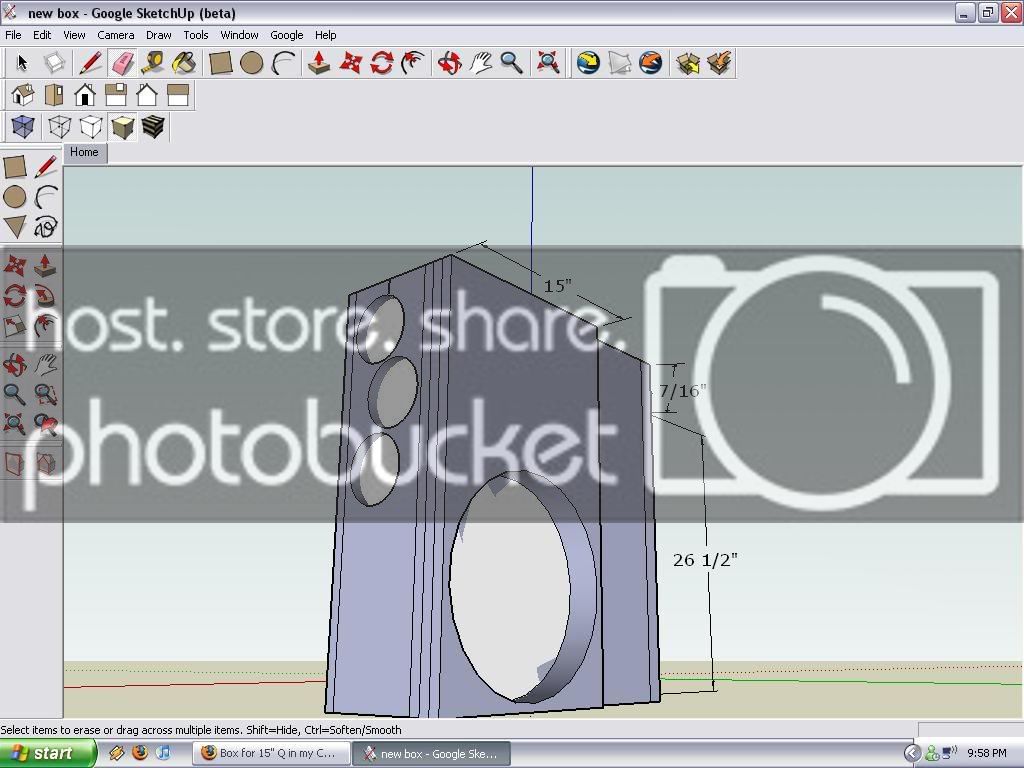The width and height of the screenshot is (1024, 768).
Task: Open the Tools menu
Action: [195, 35]
